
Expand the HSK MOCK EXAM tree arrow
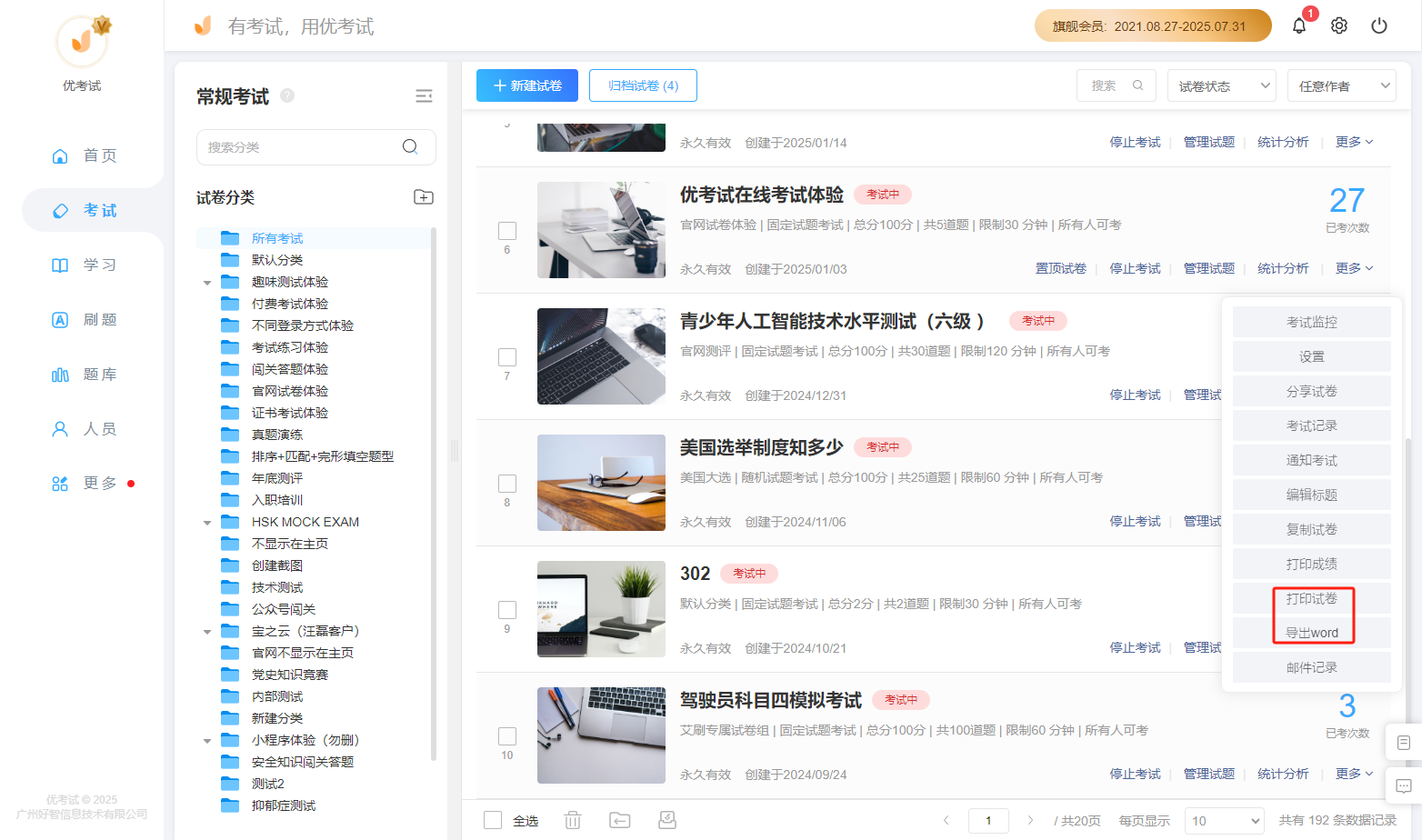(207, 523)
